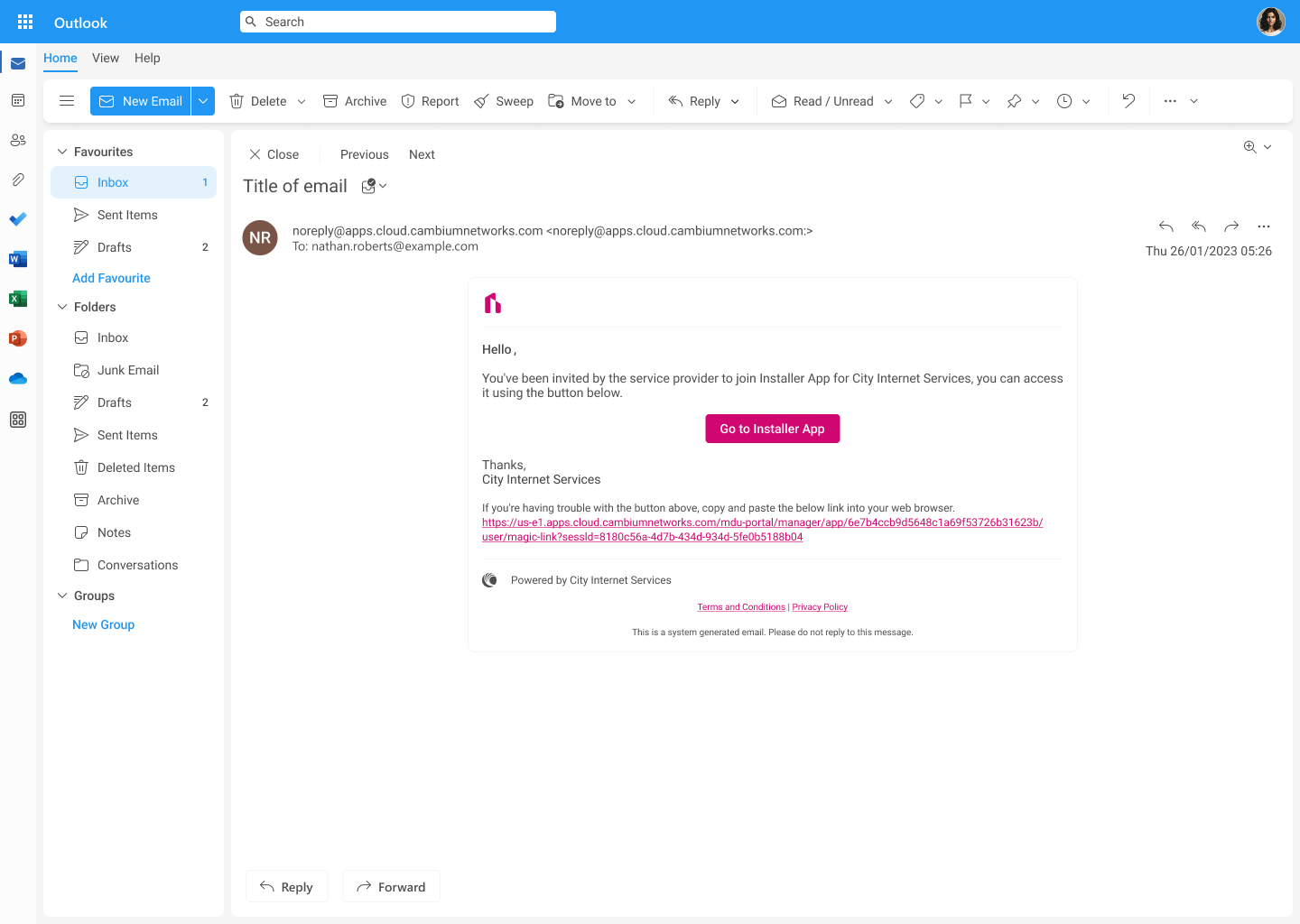Launch Word from the left rail
Image resolution: width=1300 pixels, height=924 pixels.
pos(18,259)
